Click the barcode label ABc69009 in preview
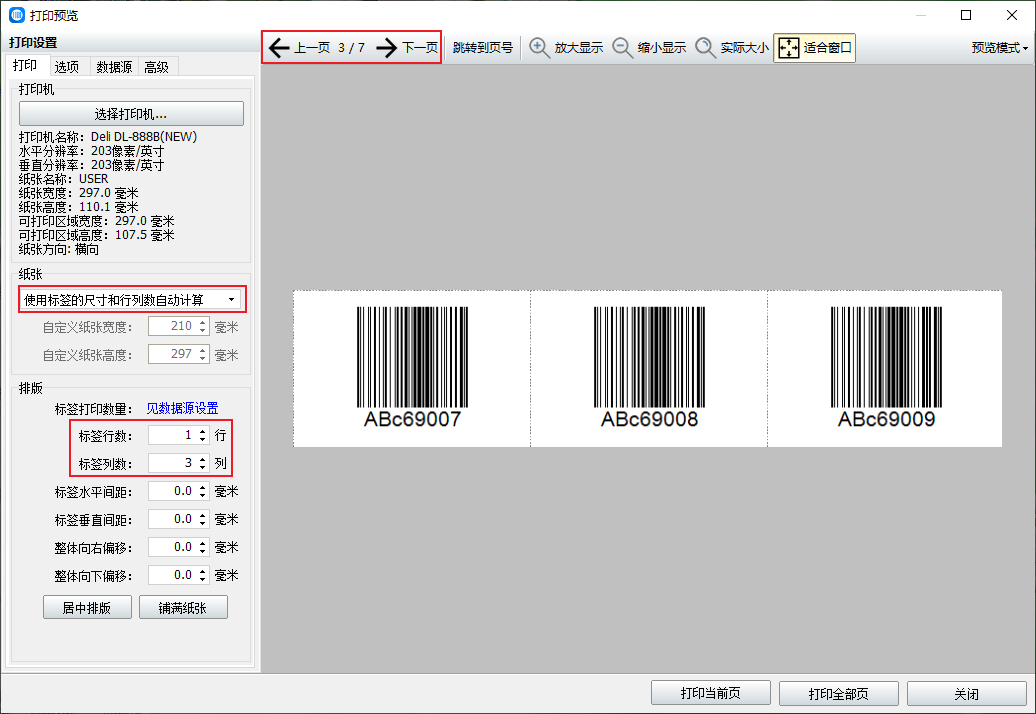The height and width of the screenshot is (714, 1036). click(885, 369)
